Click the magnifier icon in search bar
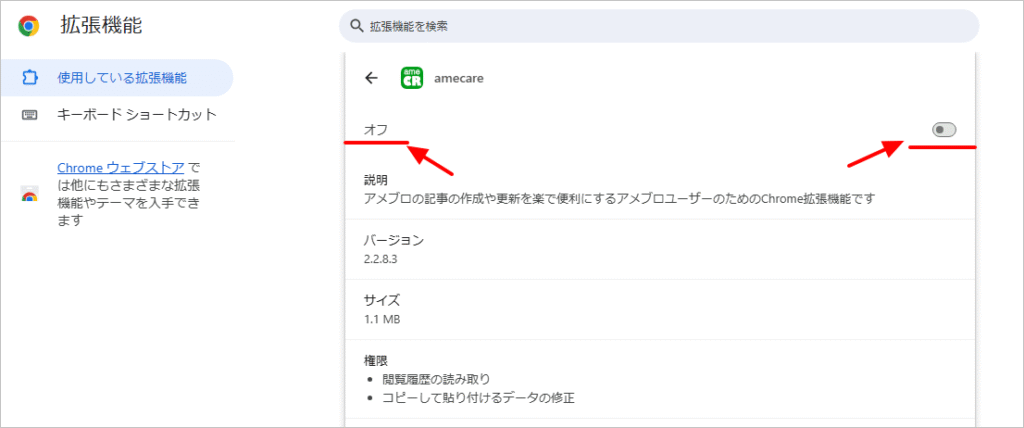Screen dimensions: 1024x428 (x=355, y=27)
